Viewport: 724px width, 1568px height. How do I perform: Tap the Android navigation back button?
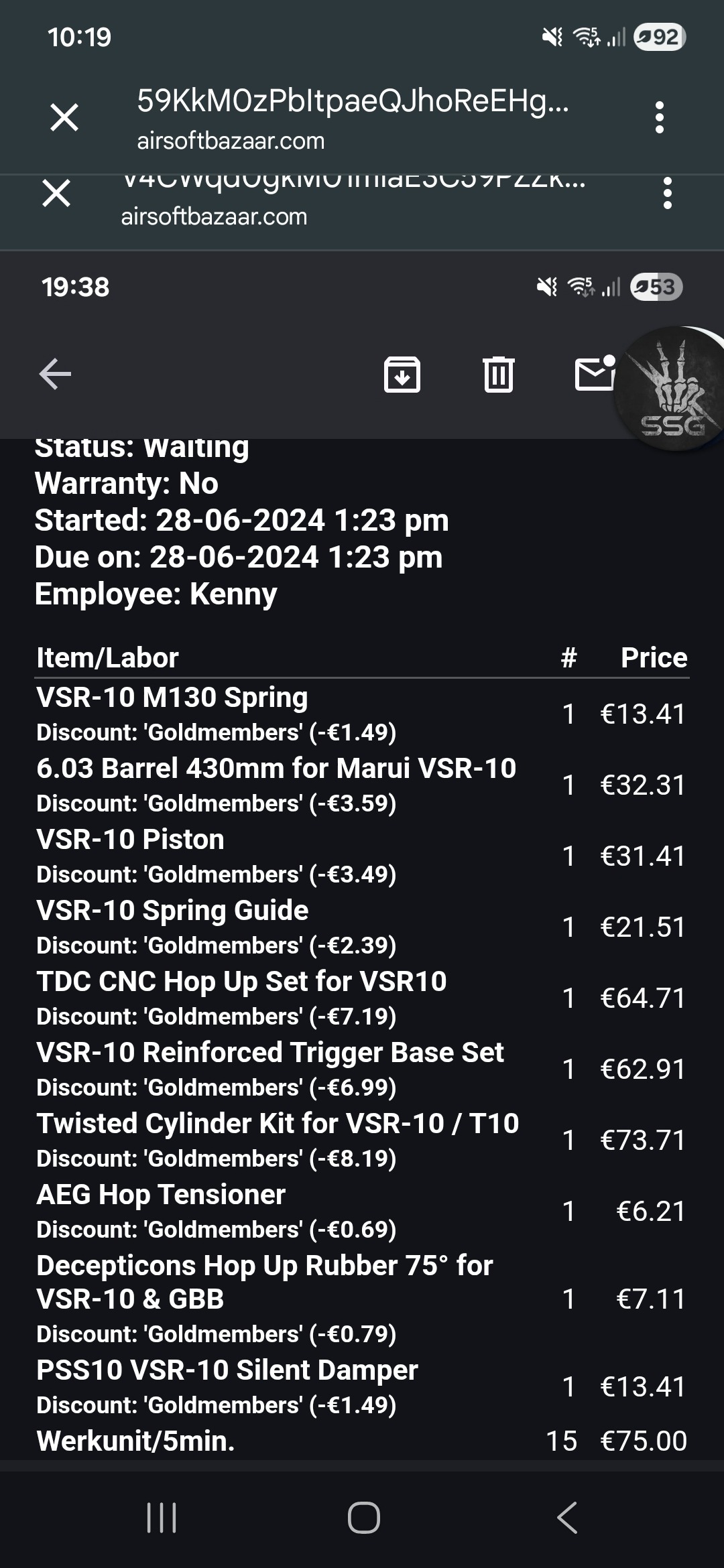click(x=567, y=1518)
